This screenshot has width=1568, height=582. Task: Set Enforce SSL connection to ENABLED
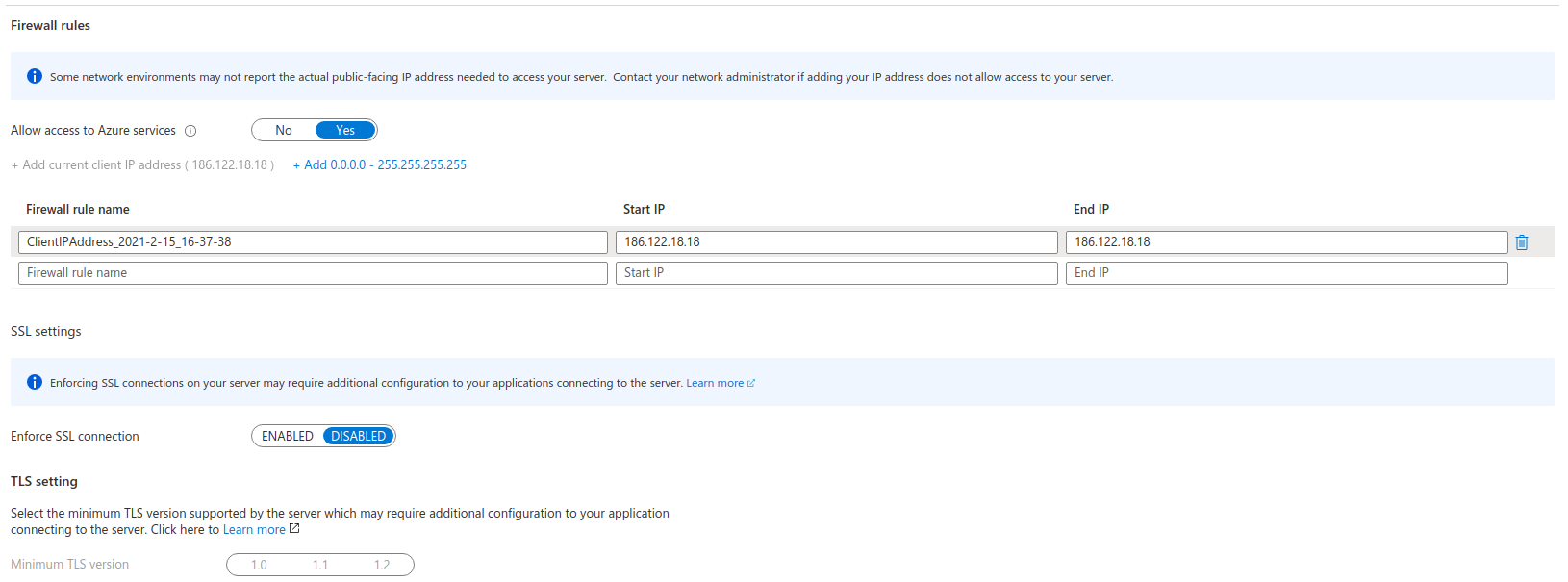[x=288, y=436]
